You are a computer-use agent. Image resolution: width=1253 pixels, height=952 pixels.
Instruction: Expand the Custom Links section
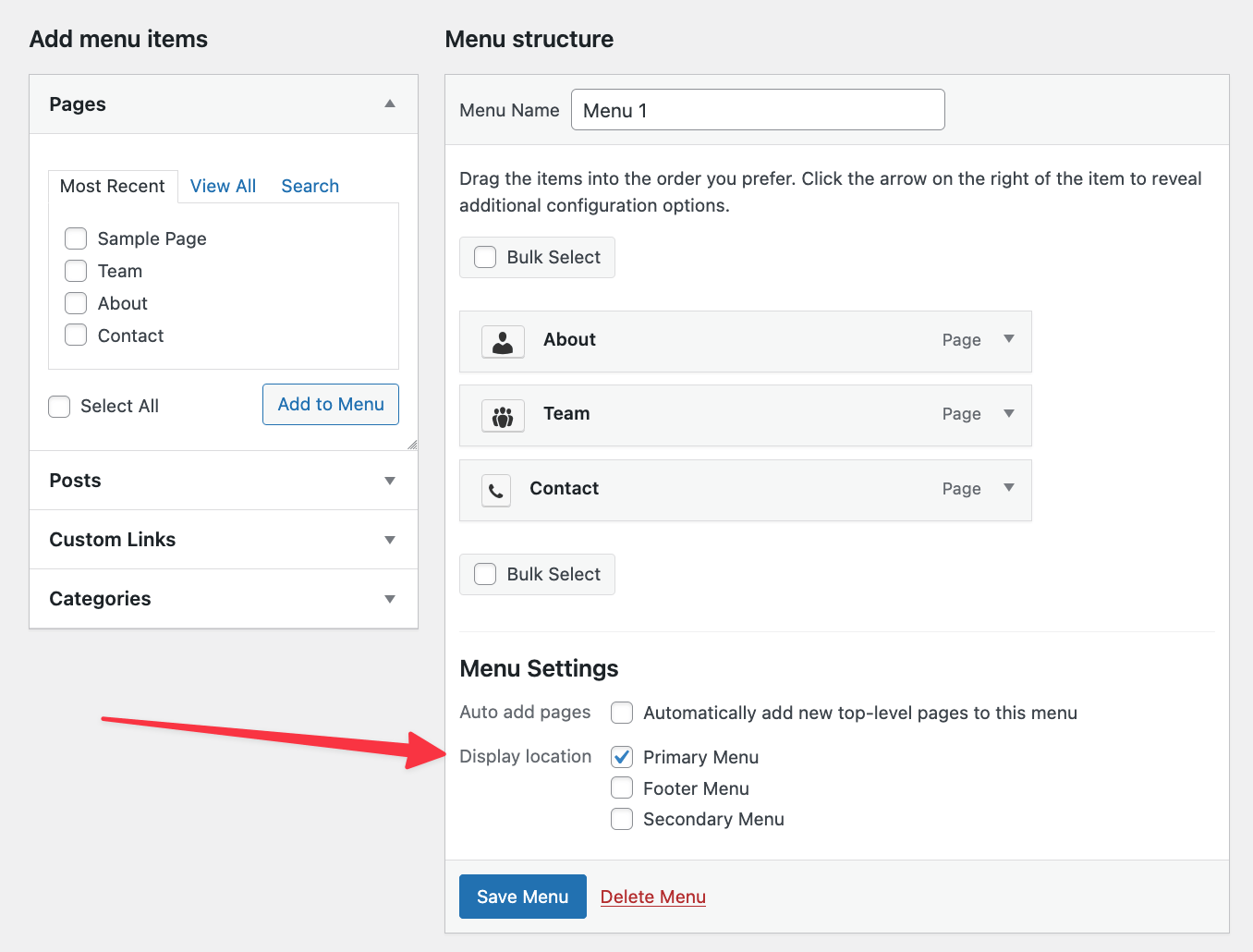(390, 540)
